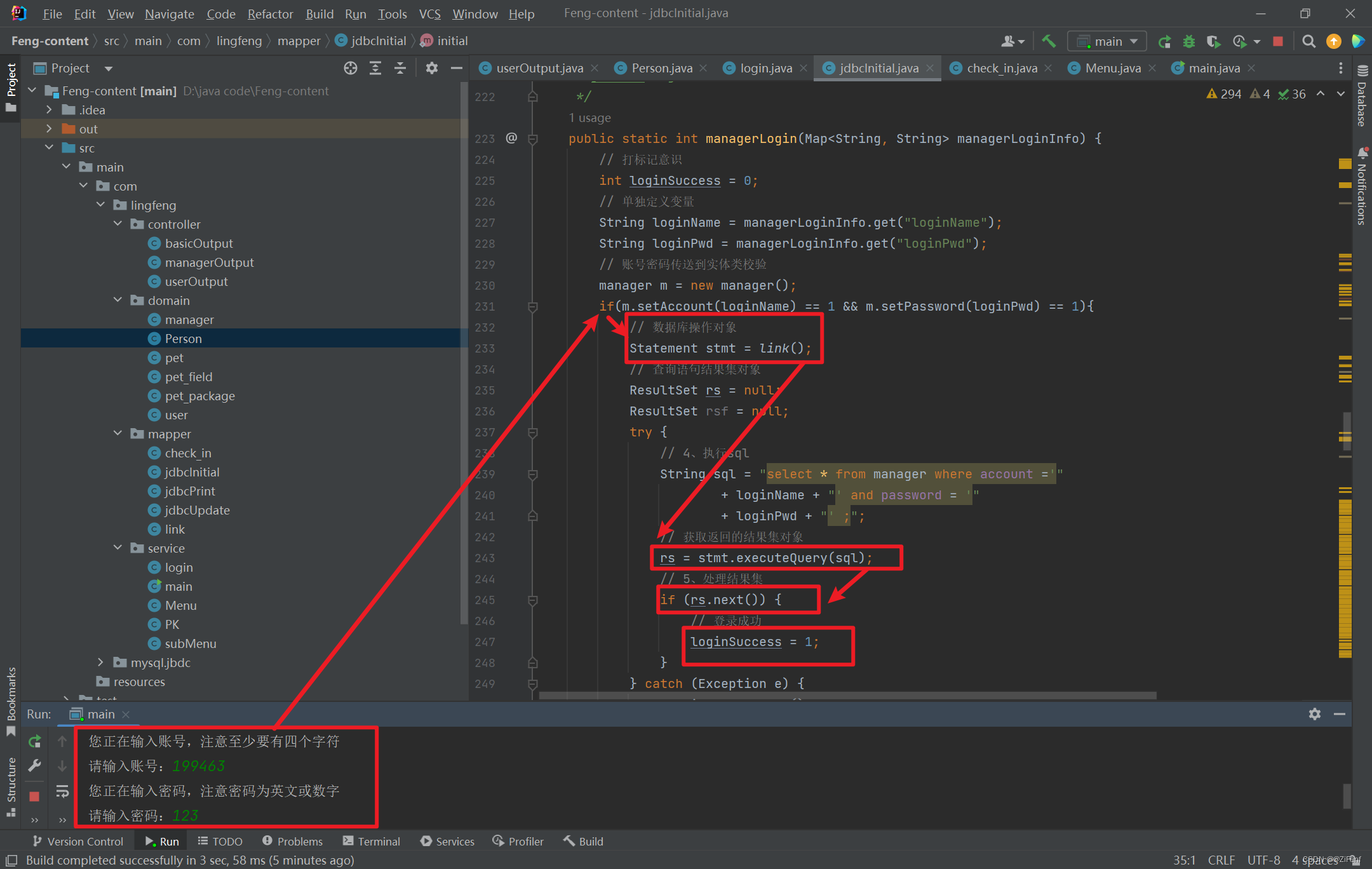Rerun main using Run panel rerun icon
Image resolution: width=1372 pixels, height=869 pixels.
coord(35,741)
